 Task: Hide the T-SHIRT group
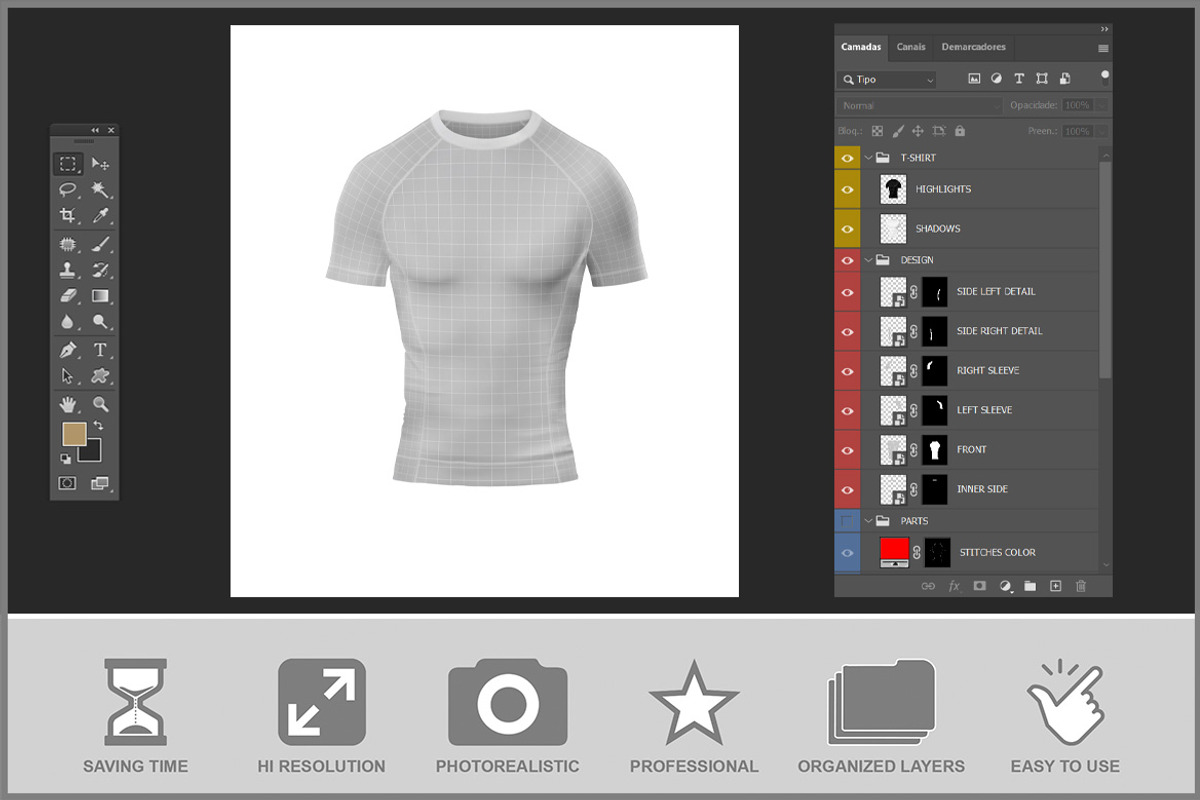click(847, 158)
